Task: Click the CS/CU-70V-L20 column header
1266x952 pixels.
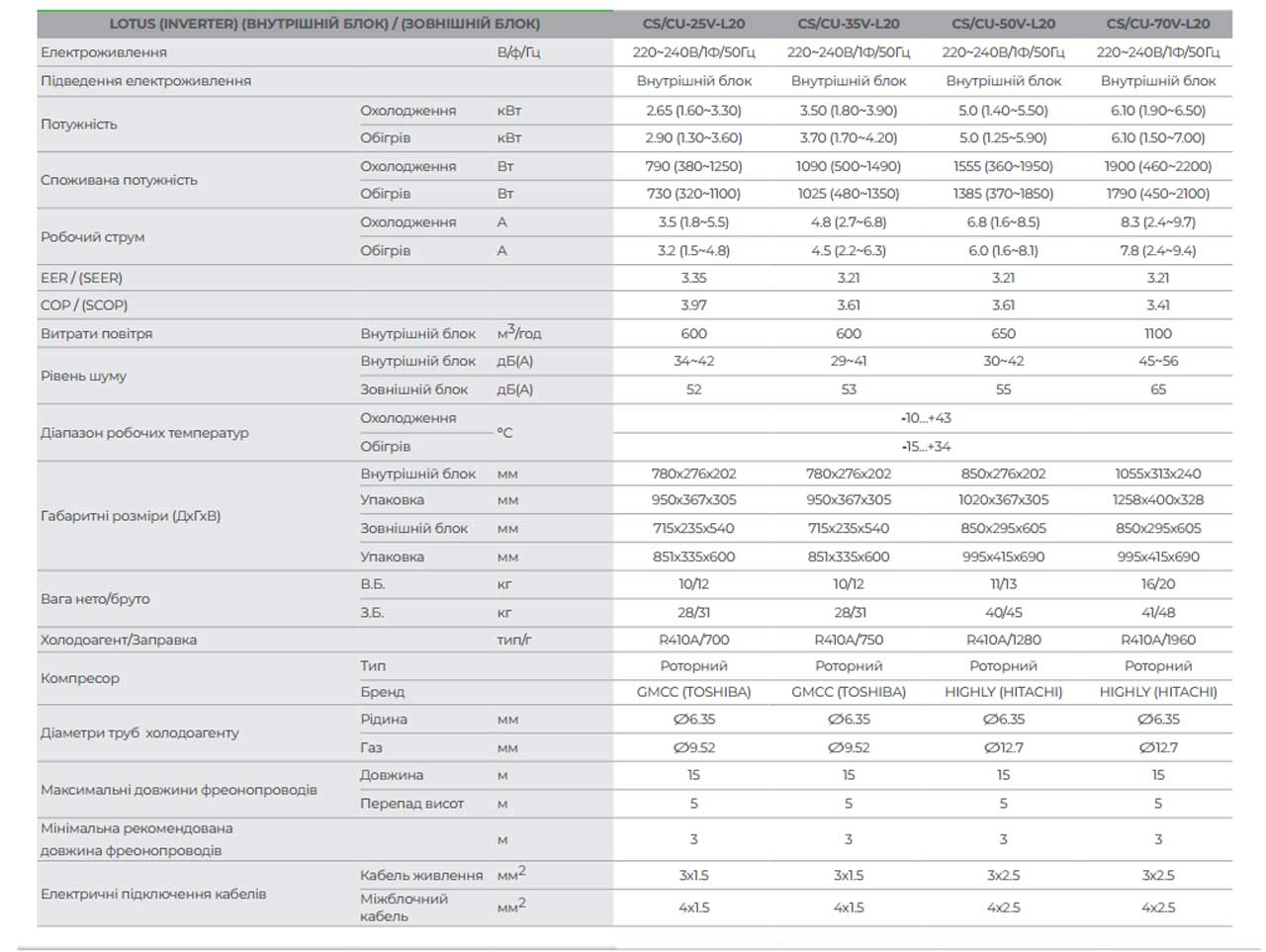Action: 1158,24
